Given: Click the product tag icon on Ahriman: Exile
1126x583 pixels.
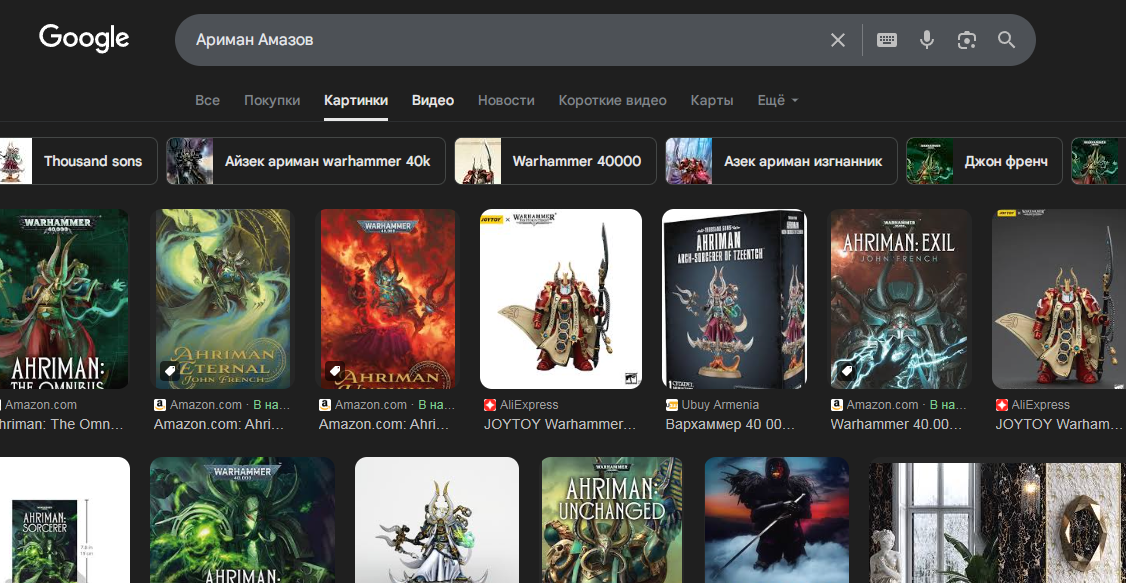Looking at the screenshot, I should pyautogui.click(x=847, y=371).
